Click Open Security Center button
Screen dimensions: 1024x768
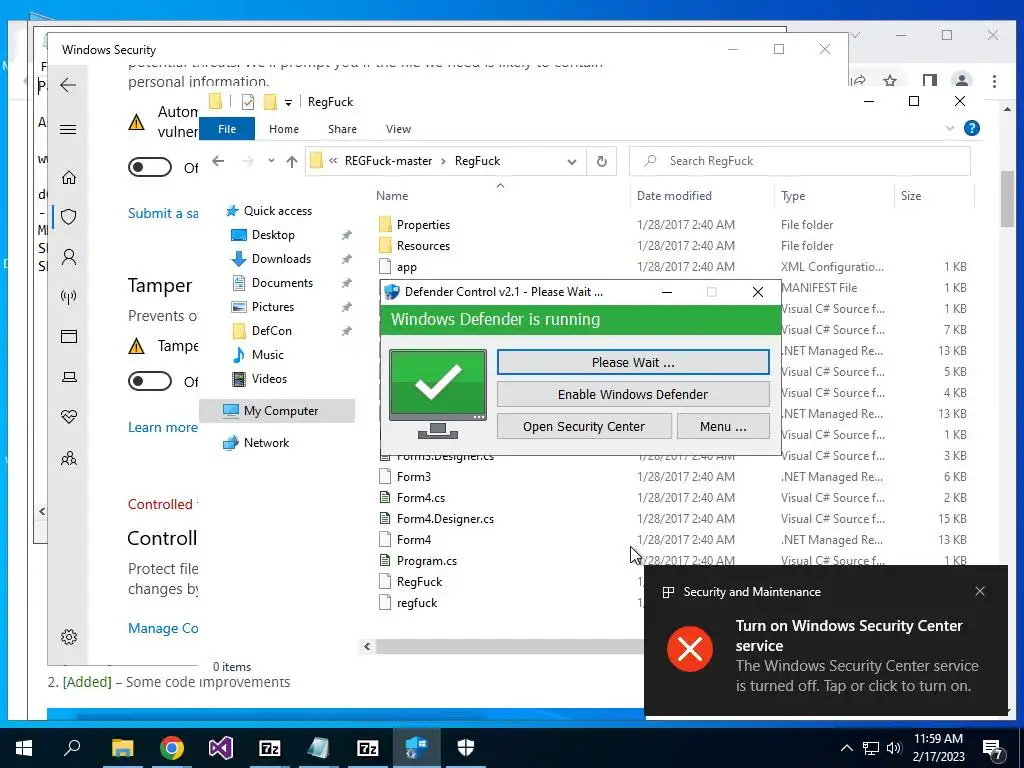(x=584, y=426)
